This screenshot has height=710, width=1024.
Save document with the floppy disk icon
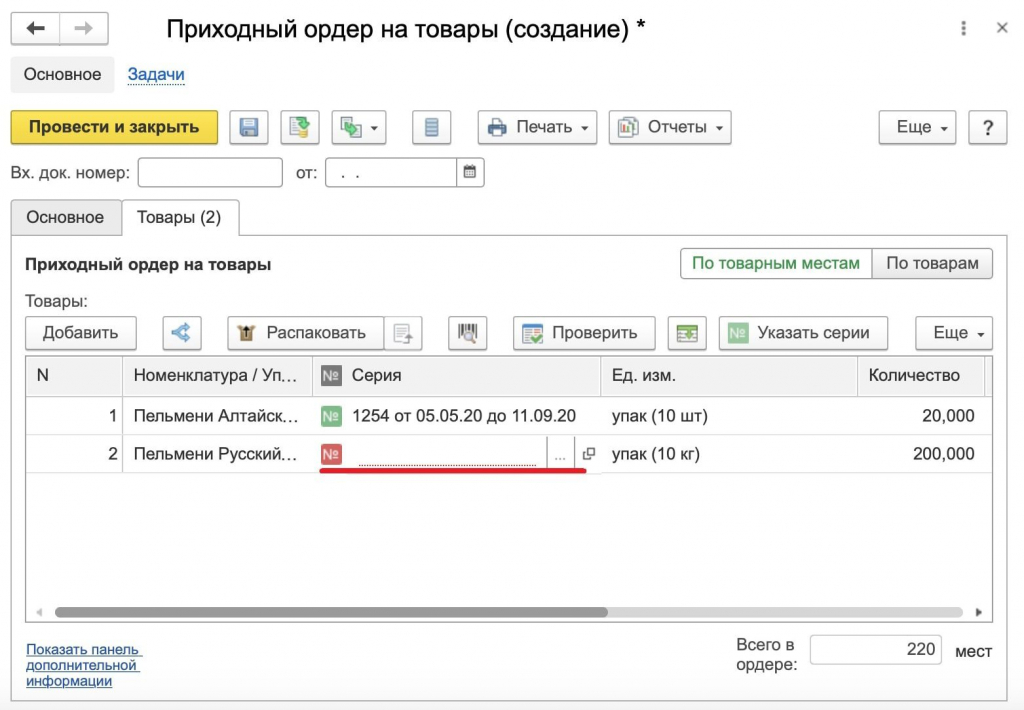(249, 127)
